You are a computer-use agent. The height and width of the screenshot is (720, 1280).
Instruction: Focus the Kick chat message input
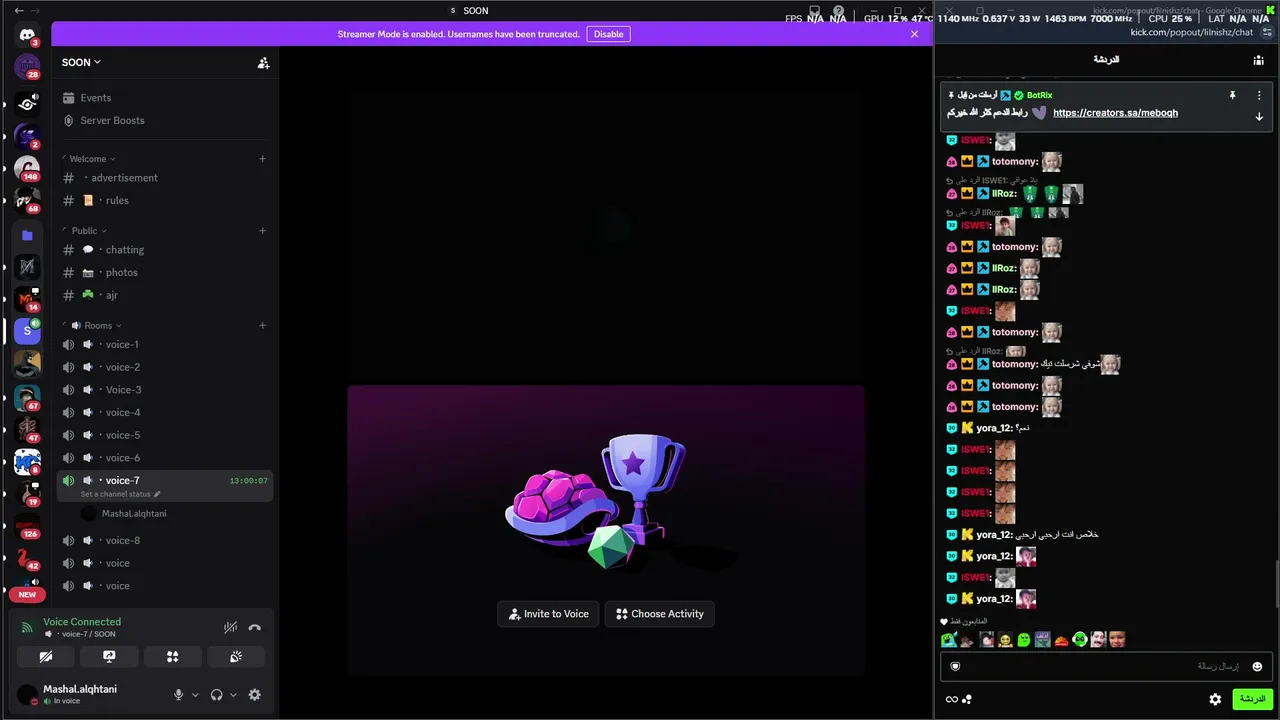1105,666
